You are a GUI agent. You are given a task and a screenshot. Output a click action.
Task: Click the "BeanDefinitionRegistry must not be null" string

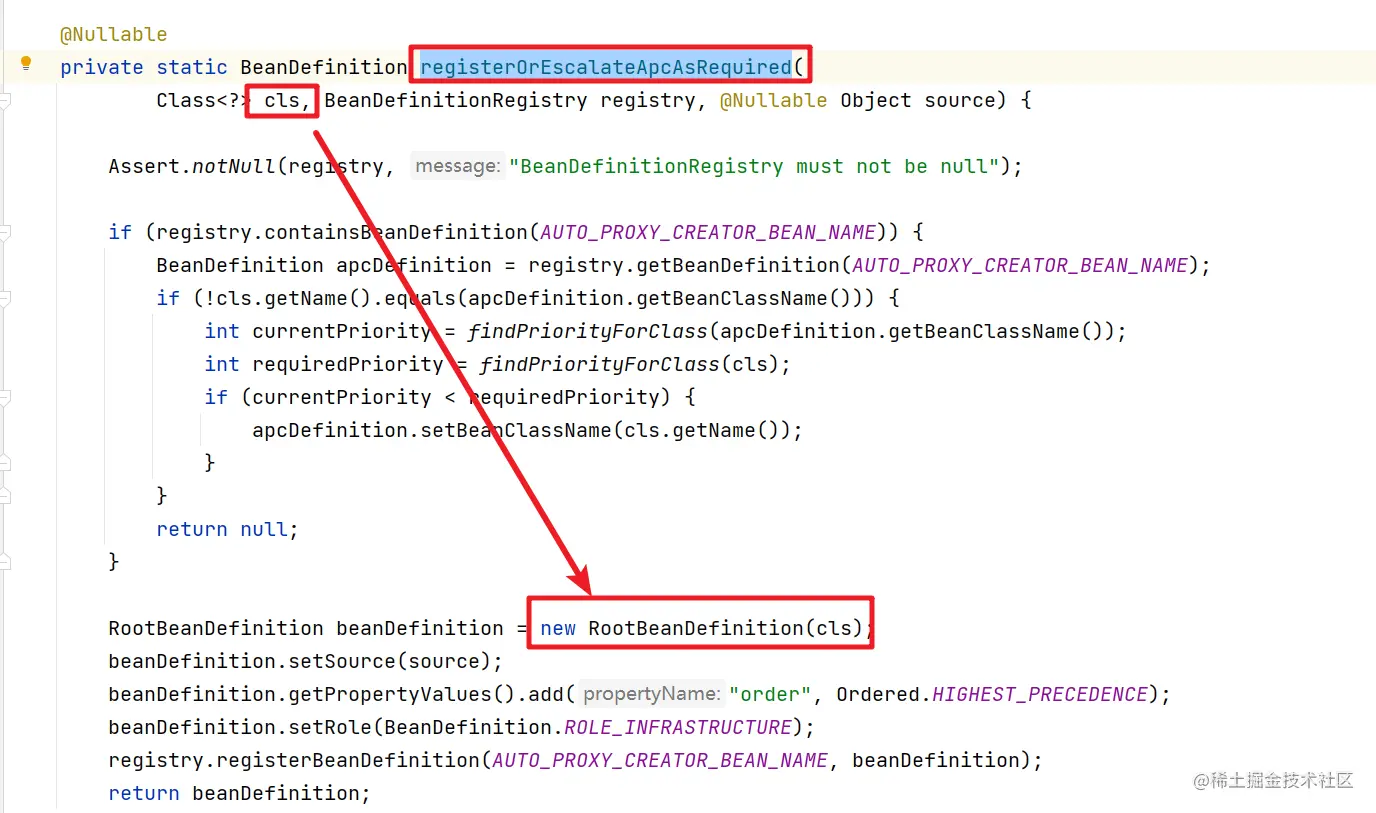754,166
